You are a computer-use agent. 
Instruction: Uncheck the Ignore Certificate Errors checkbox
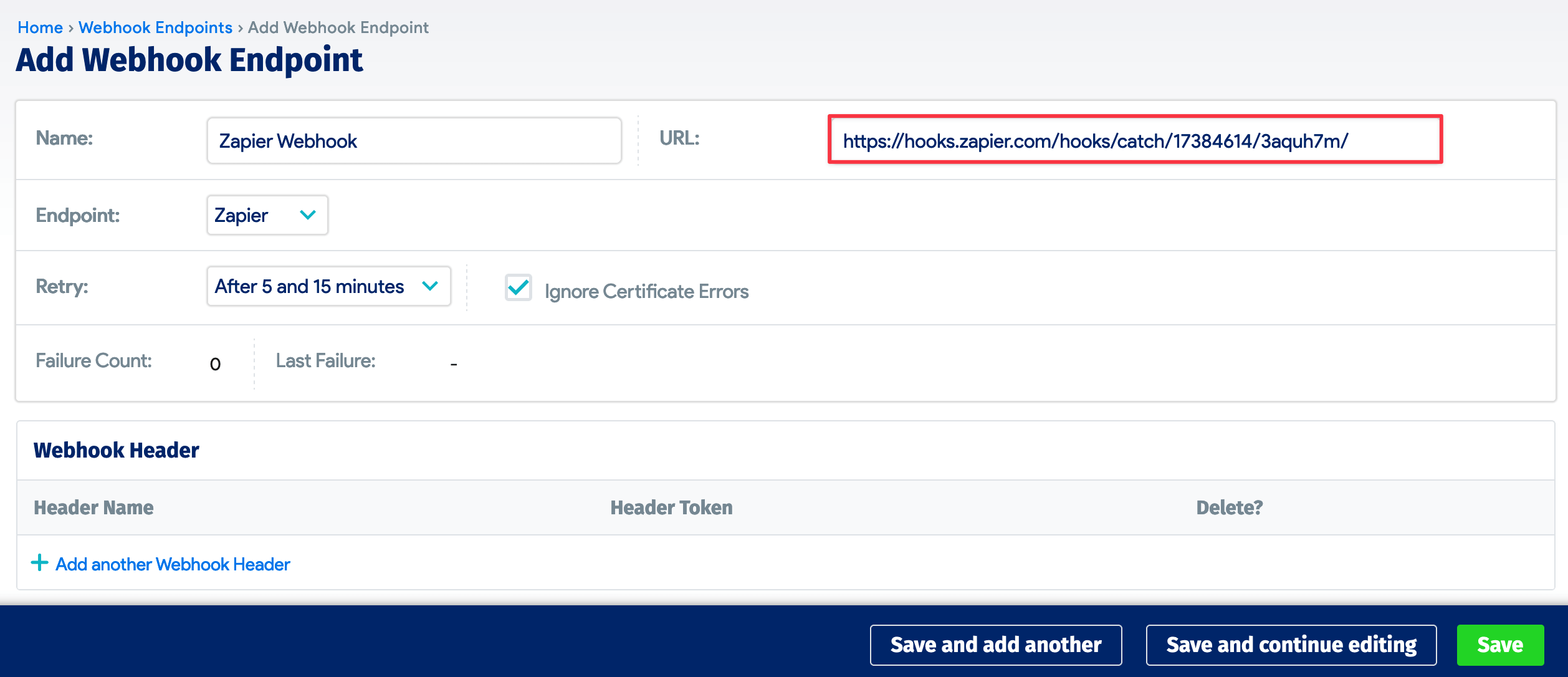click(518, 289)
